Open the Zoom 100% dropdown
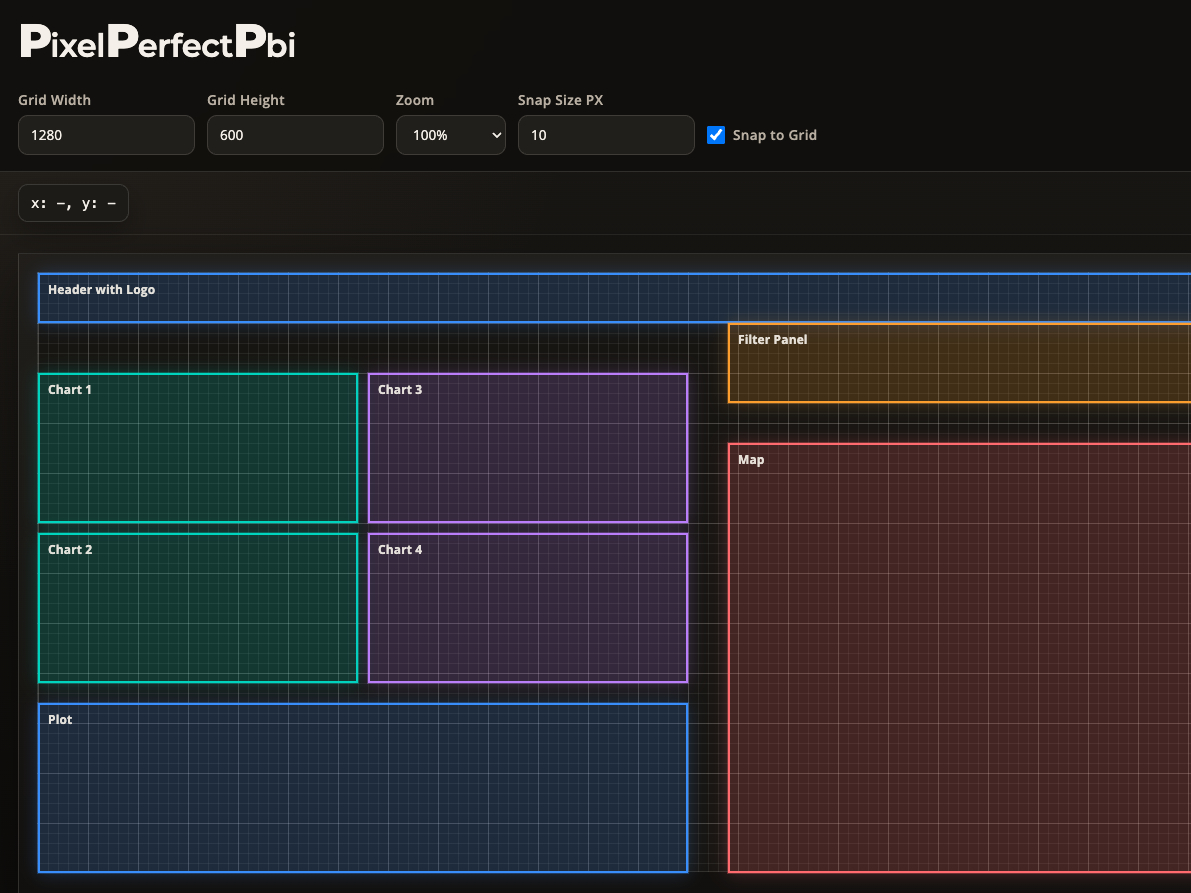Viewport: 1191px width, 893px height. [x=450, y=135]
